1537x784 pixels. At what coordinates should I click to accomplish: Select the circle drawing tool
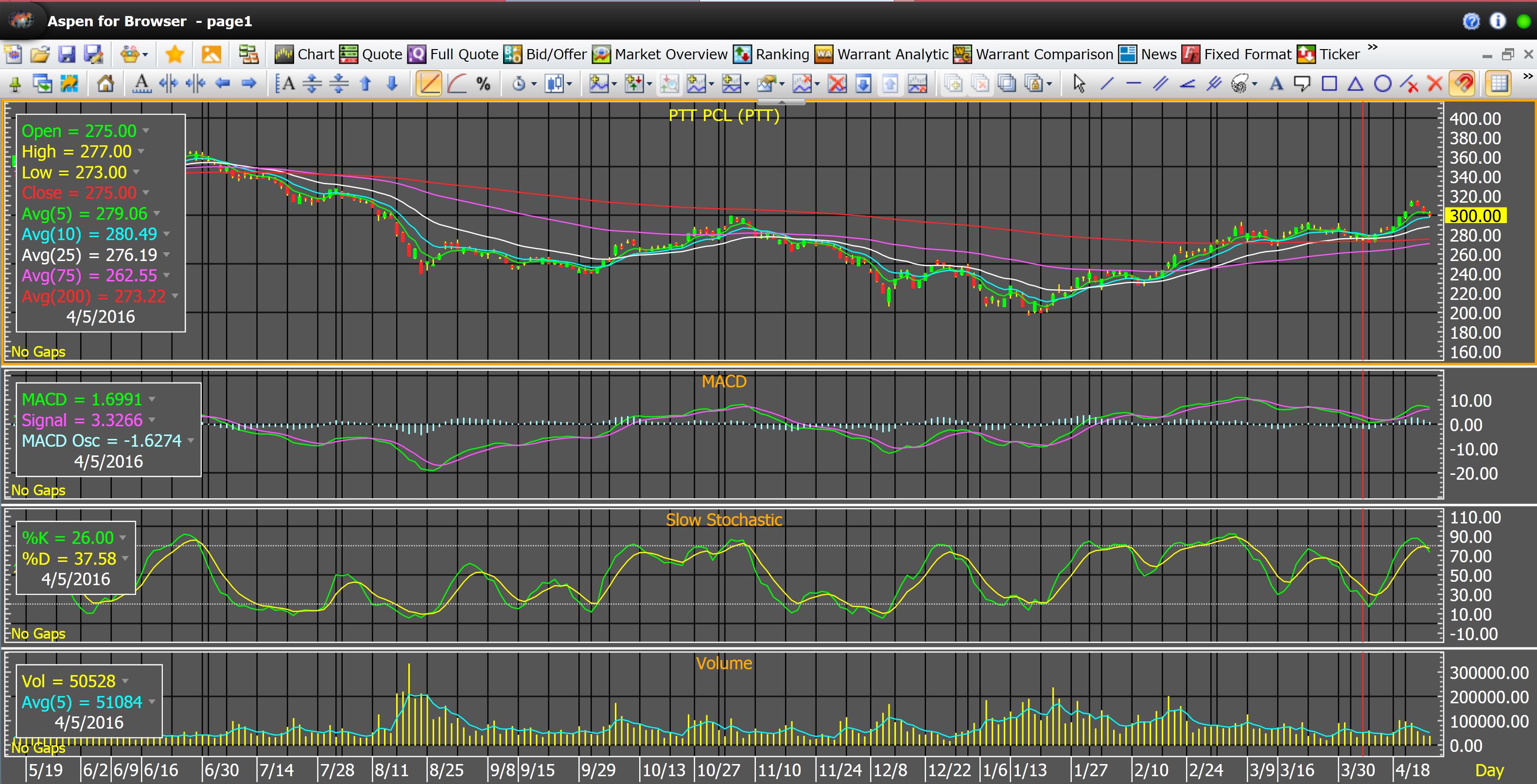click(1382, 84)
